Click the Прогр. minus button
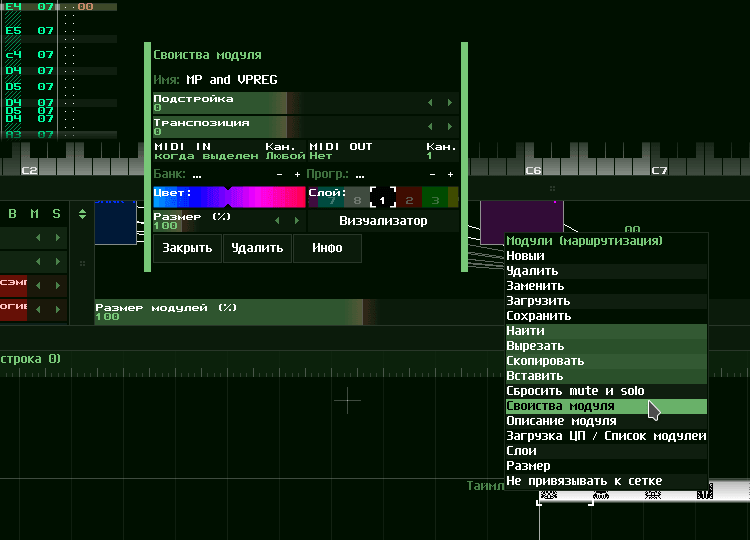Screen dimensions: 750x540 (x=432, y=175)
